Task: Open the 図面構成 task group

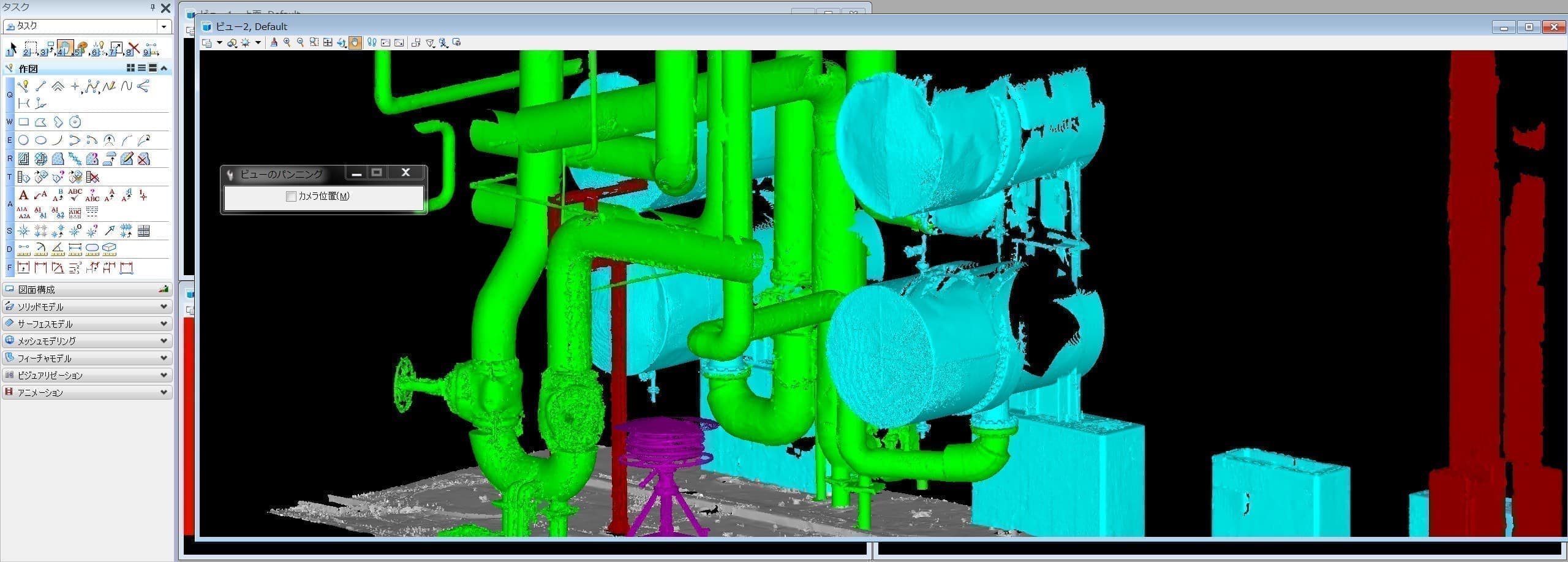Action: coord(87,289)
